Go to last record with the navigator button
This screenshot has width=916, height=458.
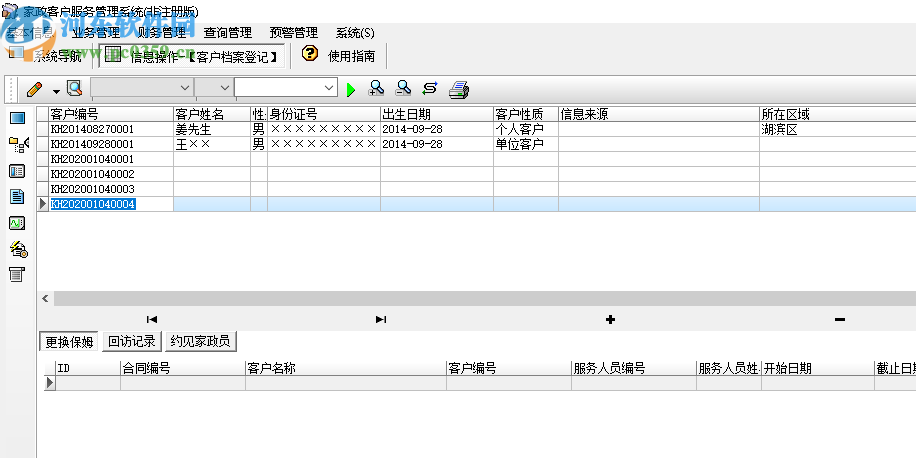[x=381, y=319]
